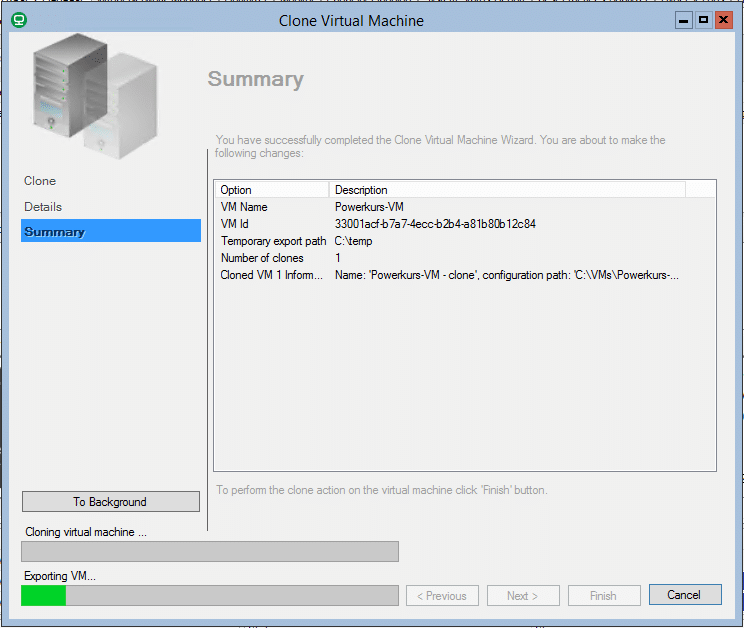The width and height of the screenshot is (744, 628).
Task: Close the Clone Virtual Machine window
Action: [x=724, y=20]
